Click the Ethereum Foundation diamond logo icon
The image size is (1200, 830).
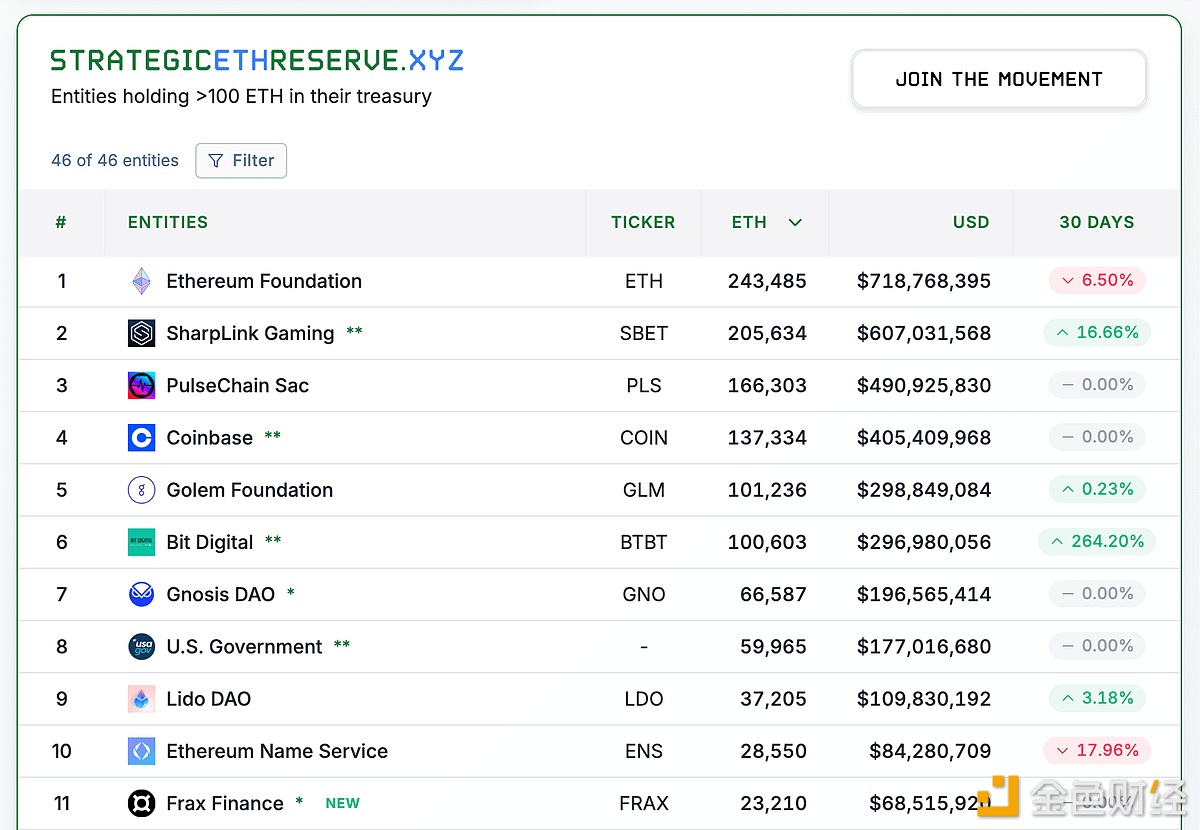(x=141, y=281)
